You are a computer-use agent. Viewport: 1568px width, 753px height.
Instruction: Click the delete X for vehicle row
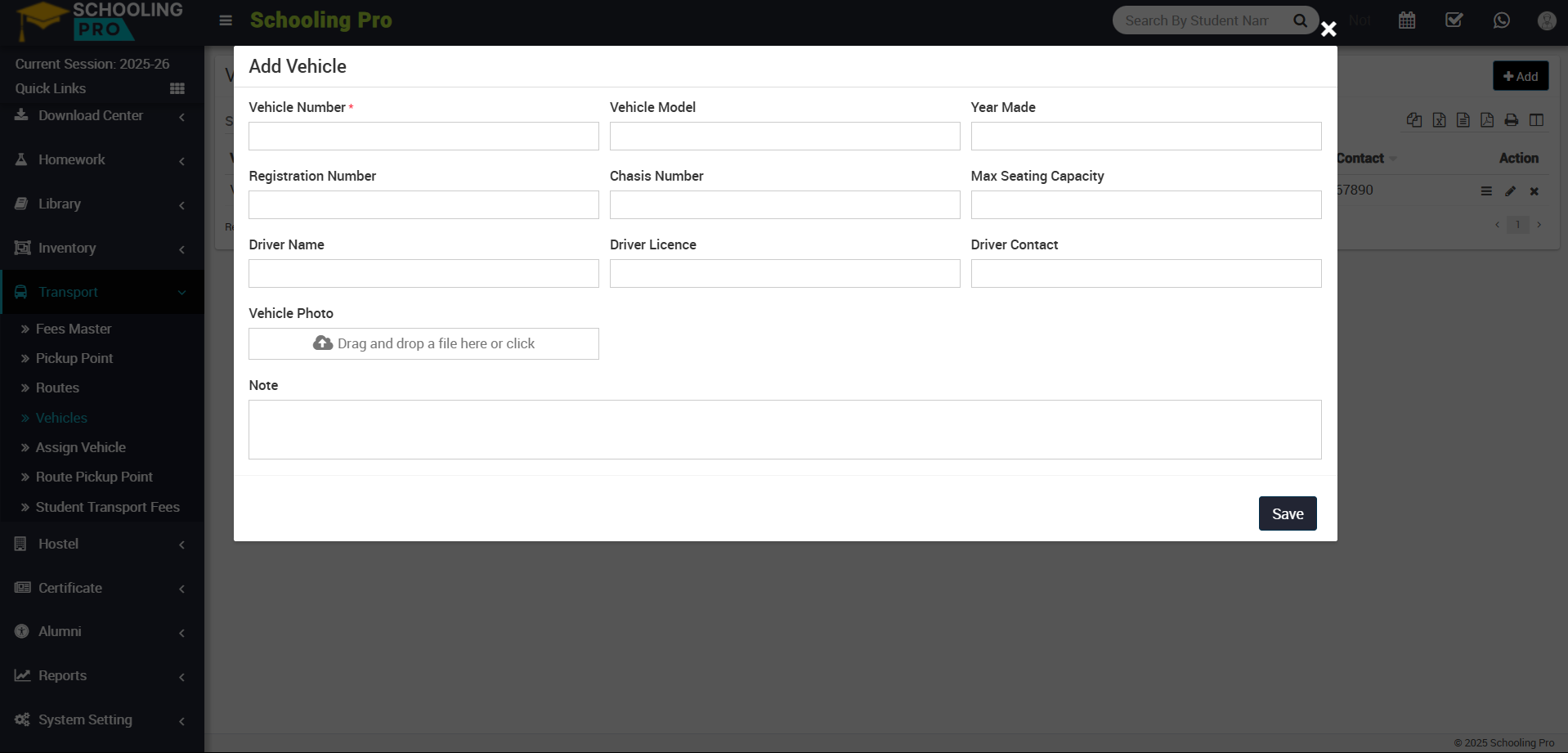(1534, 191)
